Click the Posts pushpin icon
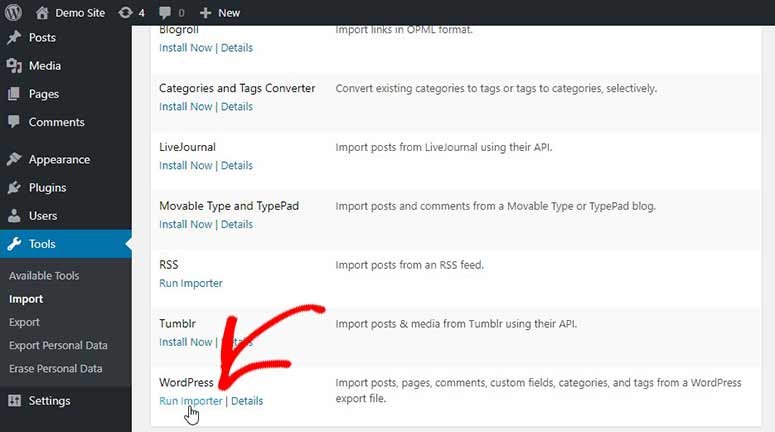Image resolution: width=775 pixels, height=432 pixels. [14, 38]
